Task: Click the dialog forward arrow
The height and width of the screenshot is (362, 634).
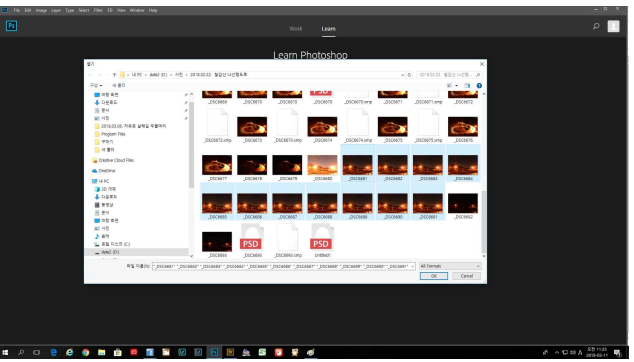Action: pyautogui.click(x=100, y=75)
